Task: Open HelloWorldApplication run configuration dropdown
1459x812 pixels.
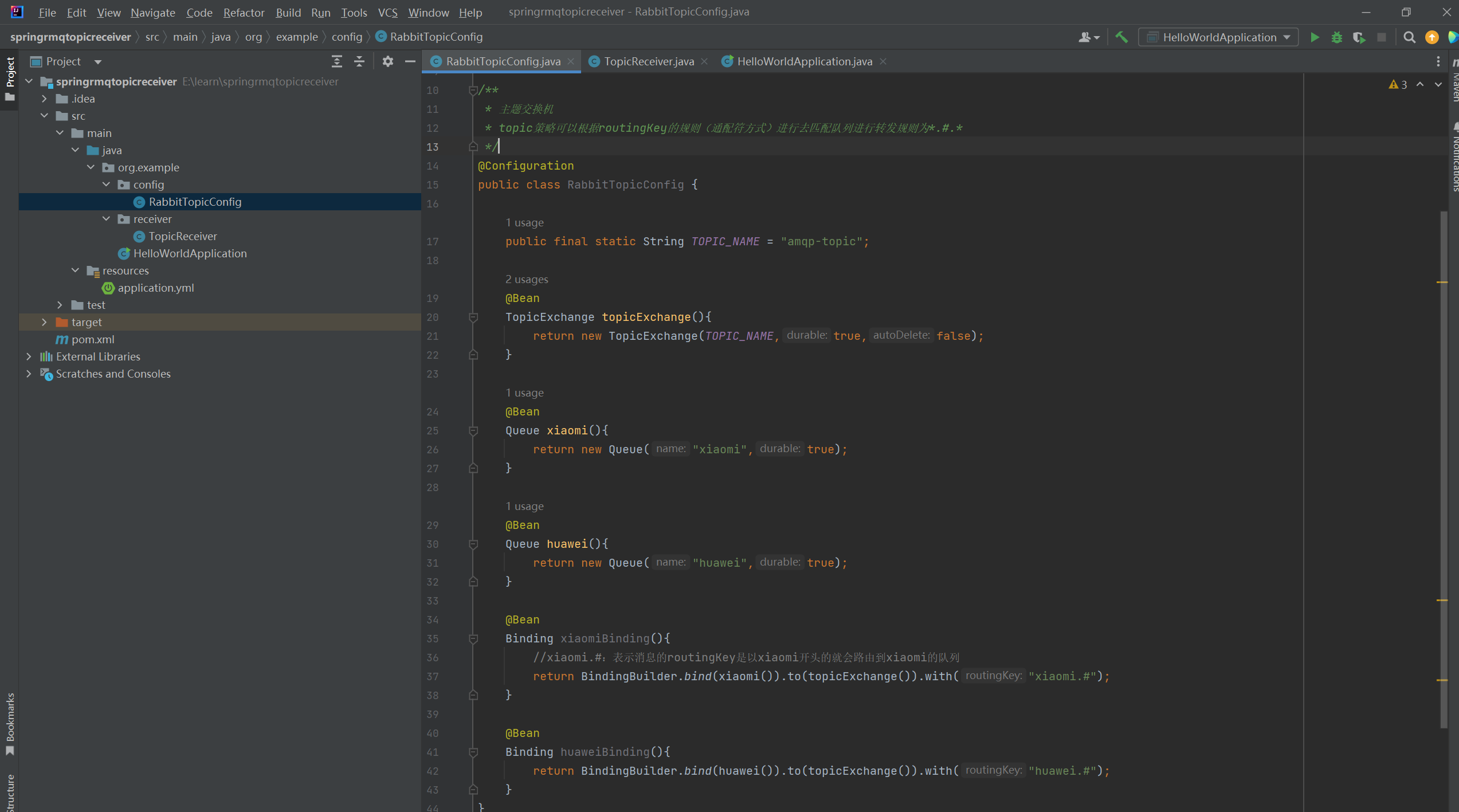Action: (1219, 37)
